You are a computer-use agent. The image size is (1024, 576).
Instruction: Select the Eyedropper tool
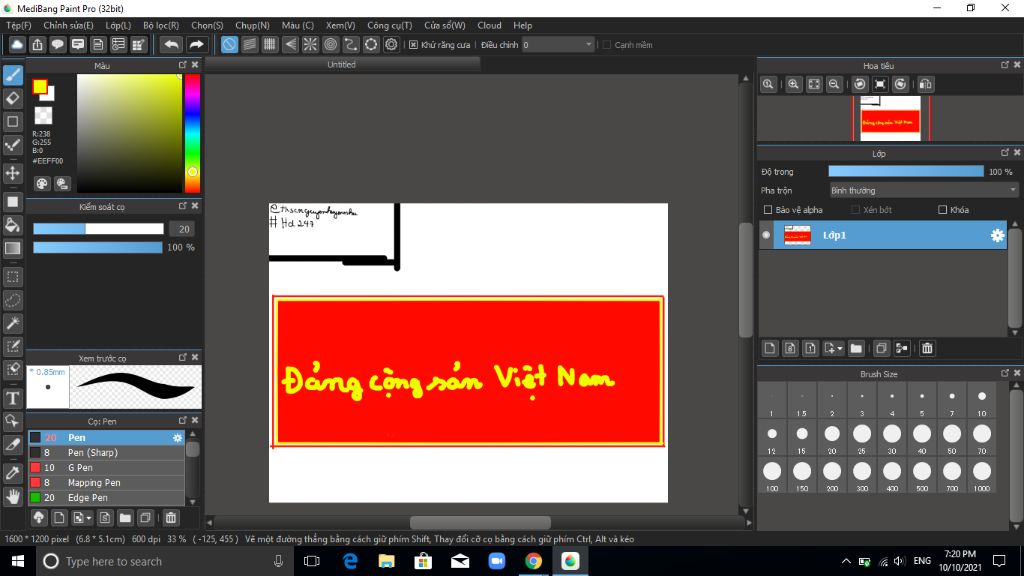[12, 473]
